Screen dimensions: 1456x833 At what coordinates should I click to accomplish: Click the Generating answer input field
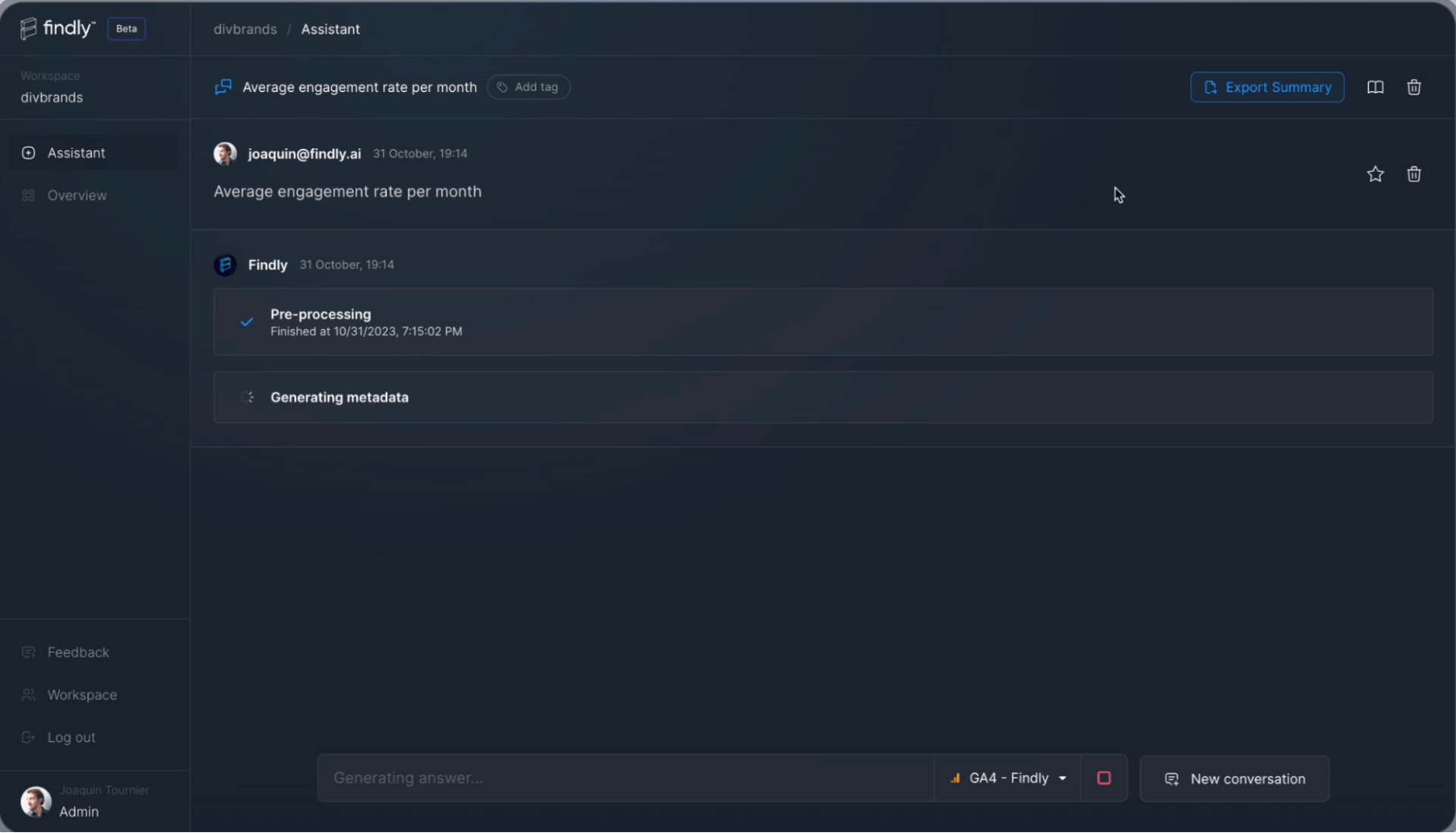(x=626, y=778)
